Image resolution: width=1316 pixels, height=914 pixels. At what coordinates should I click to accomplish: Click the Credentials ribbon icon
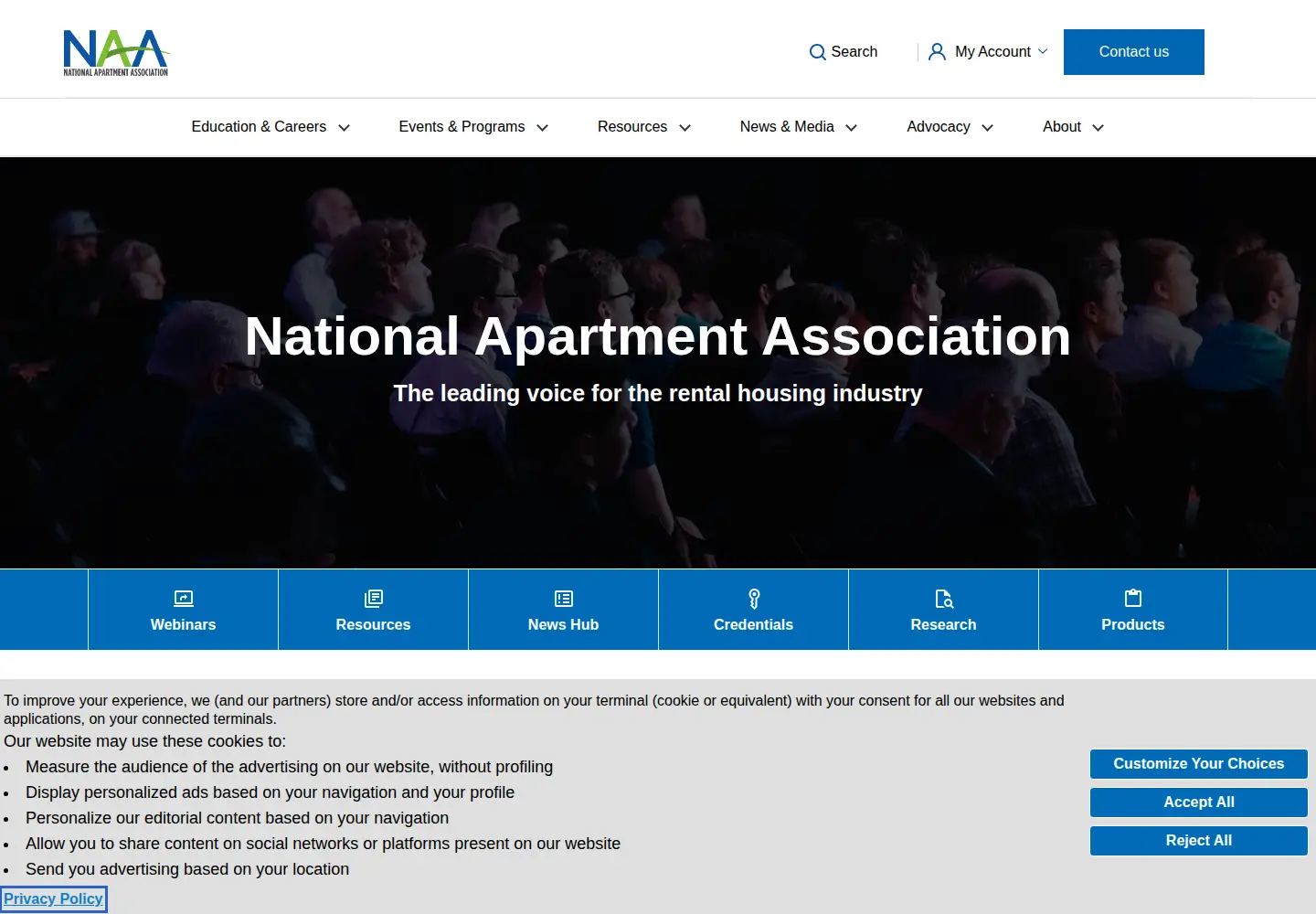tap(754, 599)
